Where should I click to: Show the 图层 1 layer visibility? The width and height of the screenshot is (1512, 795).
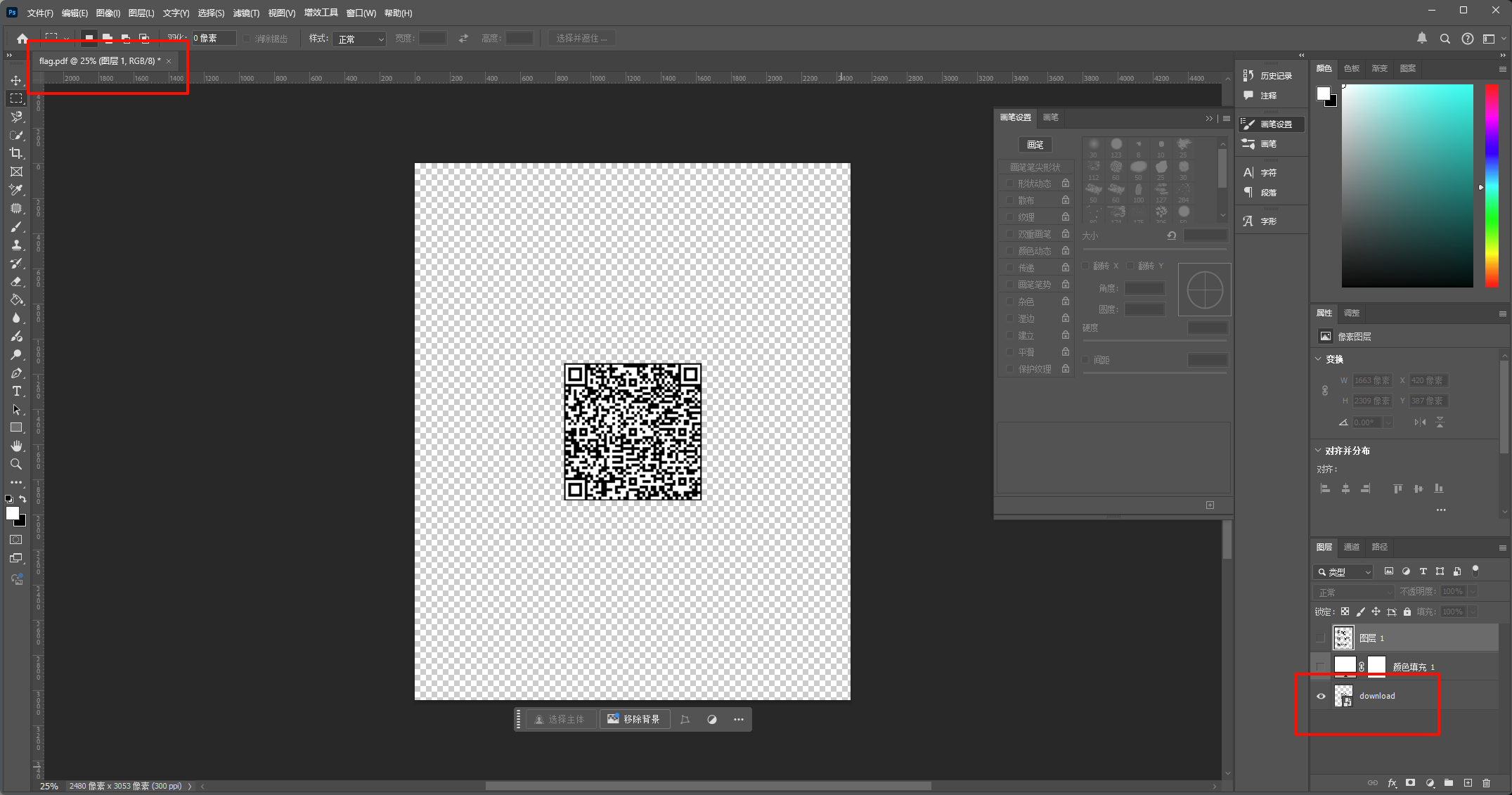[x=1321, y=638]
